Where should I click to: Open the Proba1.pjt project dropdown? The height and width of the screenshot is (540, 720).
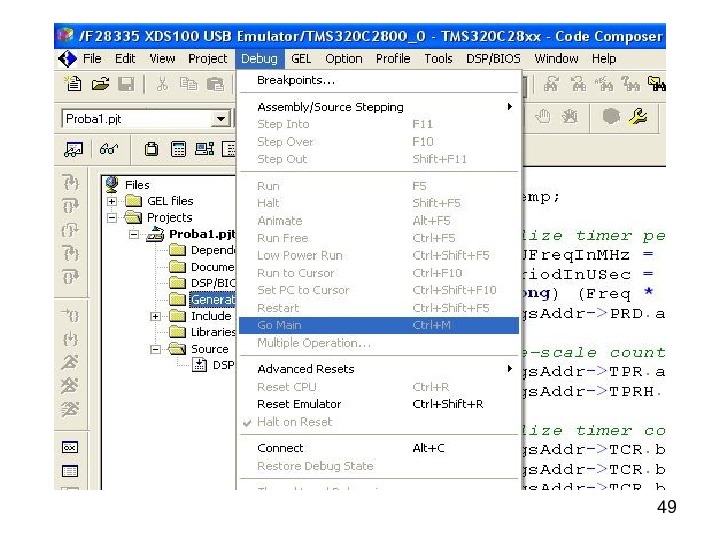coord(221,119)
